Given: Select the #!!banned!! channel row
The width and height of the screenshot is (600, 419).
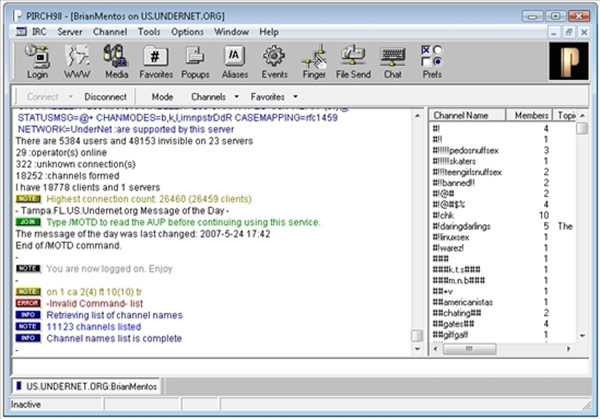Looking at the screenshot, I should click(502, 183).
